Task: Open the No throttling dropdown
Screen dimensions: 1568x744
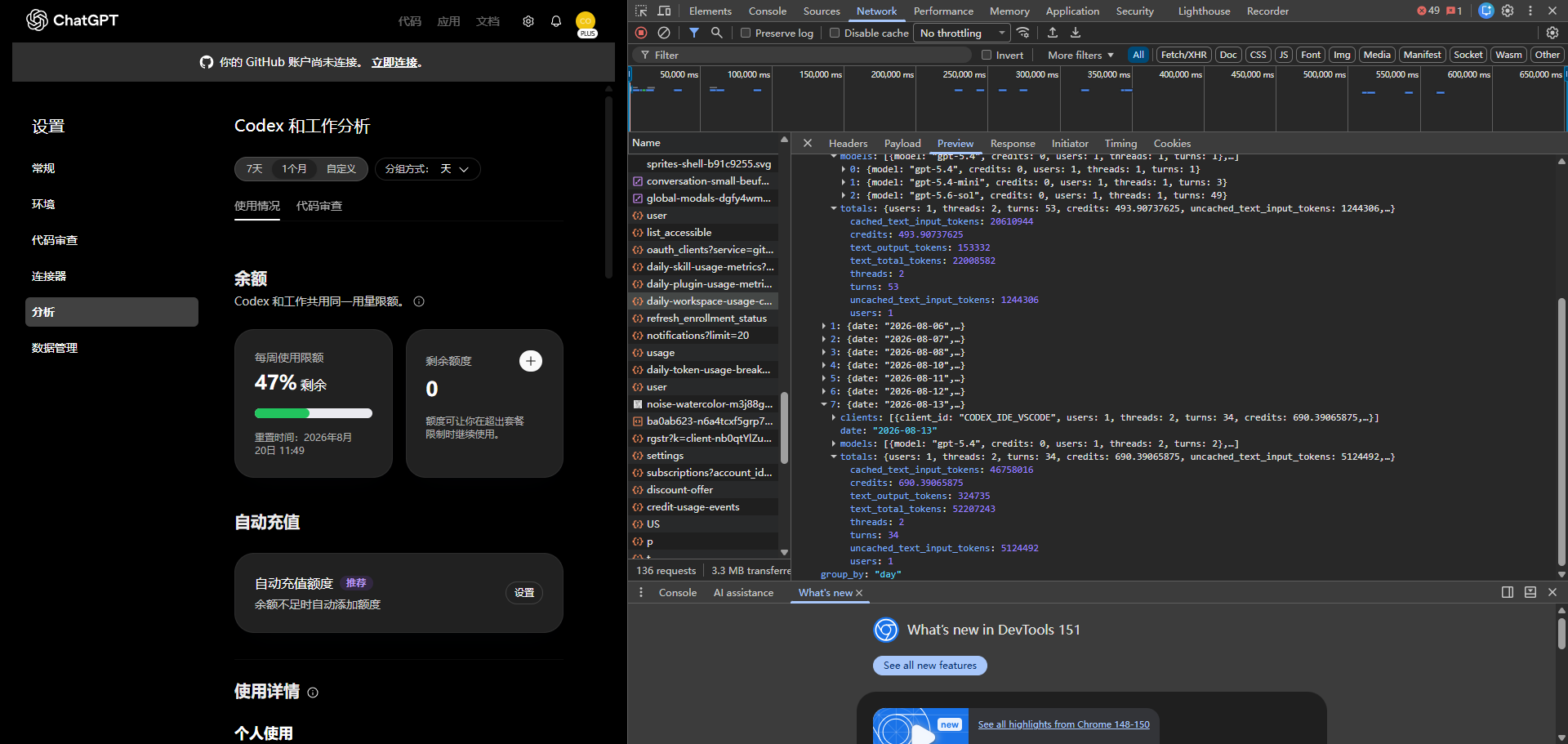Action: pos(962,33)
